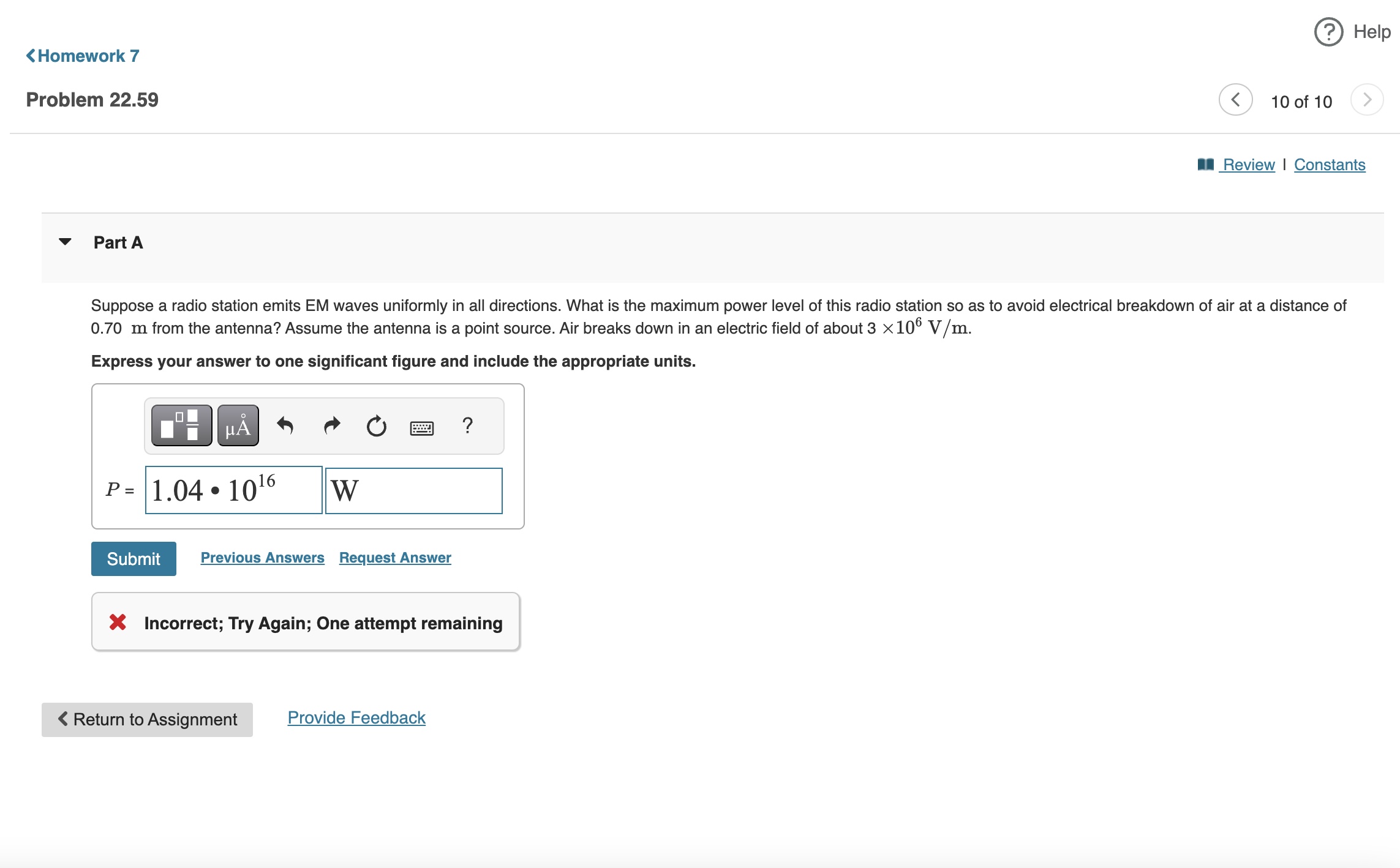Open the Review link
This screenshot has height=868, width=1400.
[1248, 165]
